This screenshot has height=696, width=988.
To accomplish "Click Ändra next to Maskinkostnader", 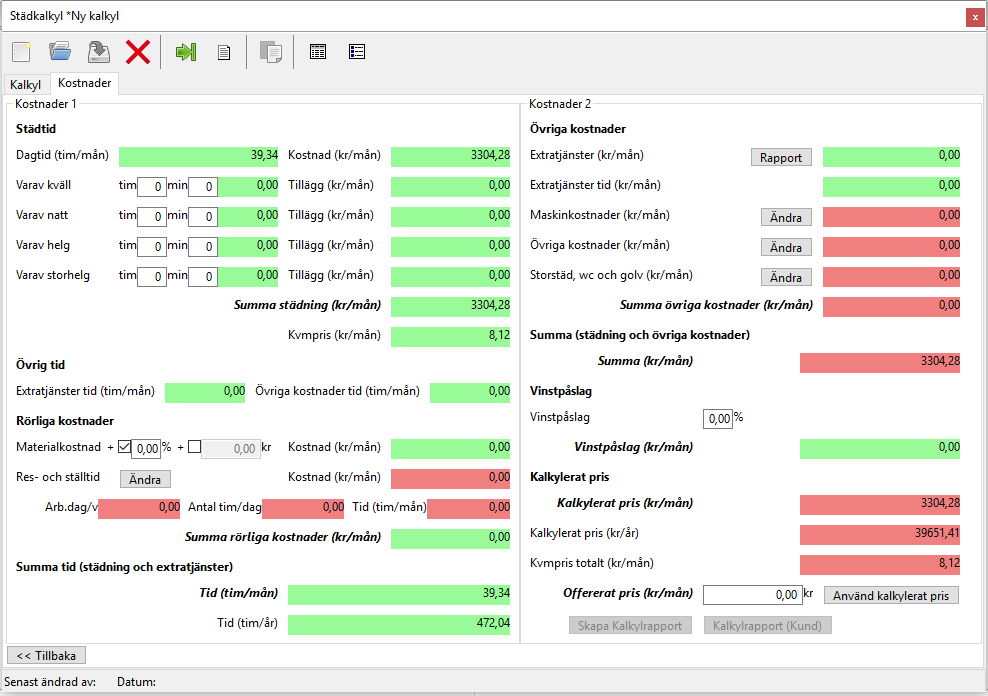I will [786, 217].
